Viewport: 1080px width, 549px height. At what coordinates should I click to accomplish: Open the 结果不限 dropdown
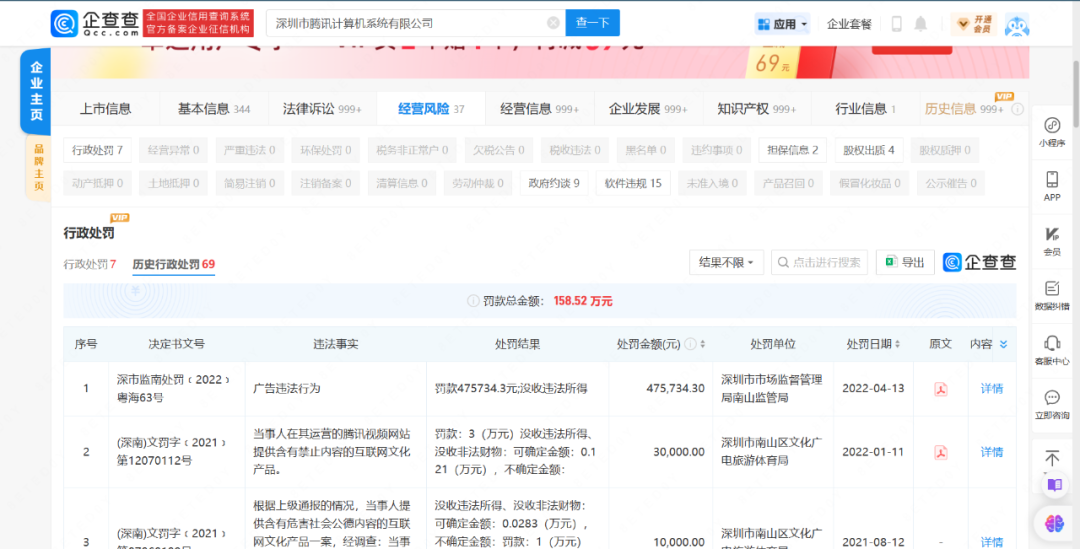tap(726, 262)
